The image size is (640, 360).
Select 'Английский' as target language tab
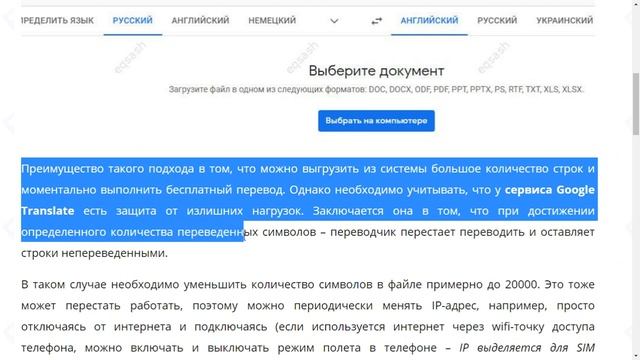coord(429,20)
